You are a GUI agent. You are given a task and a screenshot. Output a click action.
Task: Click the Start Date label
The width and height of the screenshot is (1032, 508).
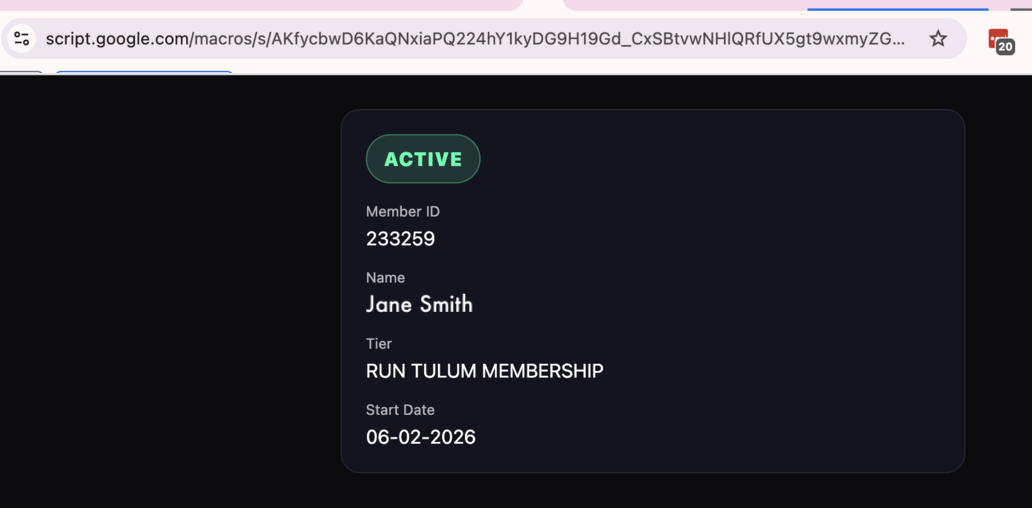click(x=400, y=409)
